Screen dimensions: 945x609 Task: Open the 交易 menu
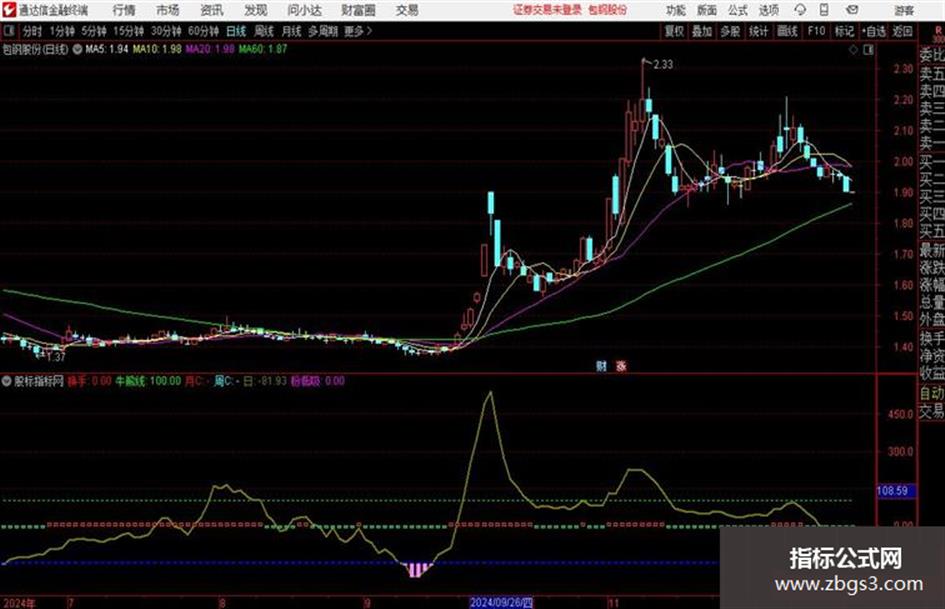click(407, 10)
